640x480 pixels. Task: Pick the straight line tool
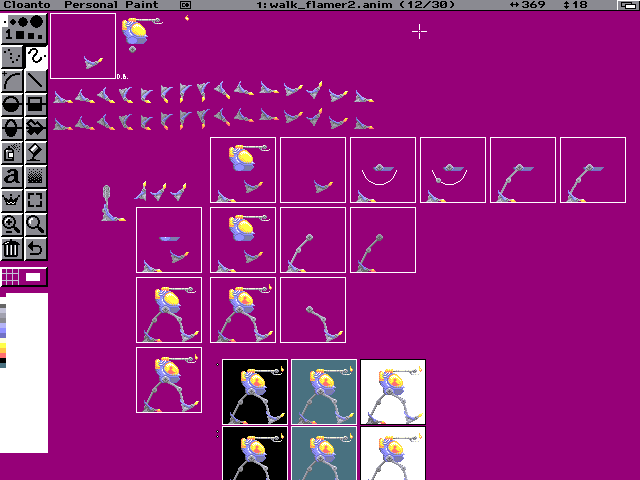36,81
